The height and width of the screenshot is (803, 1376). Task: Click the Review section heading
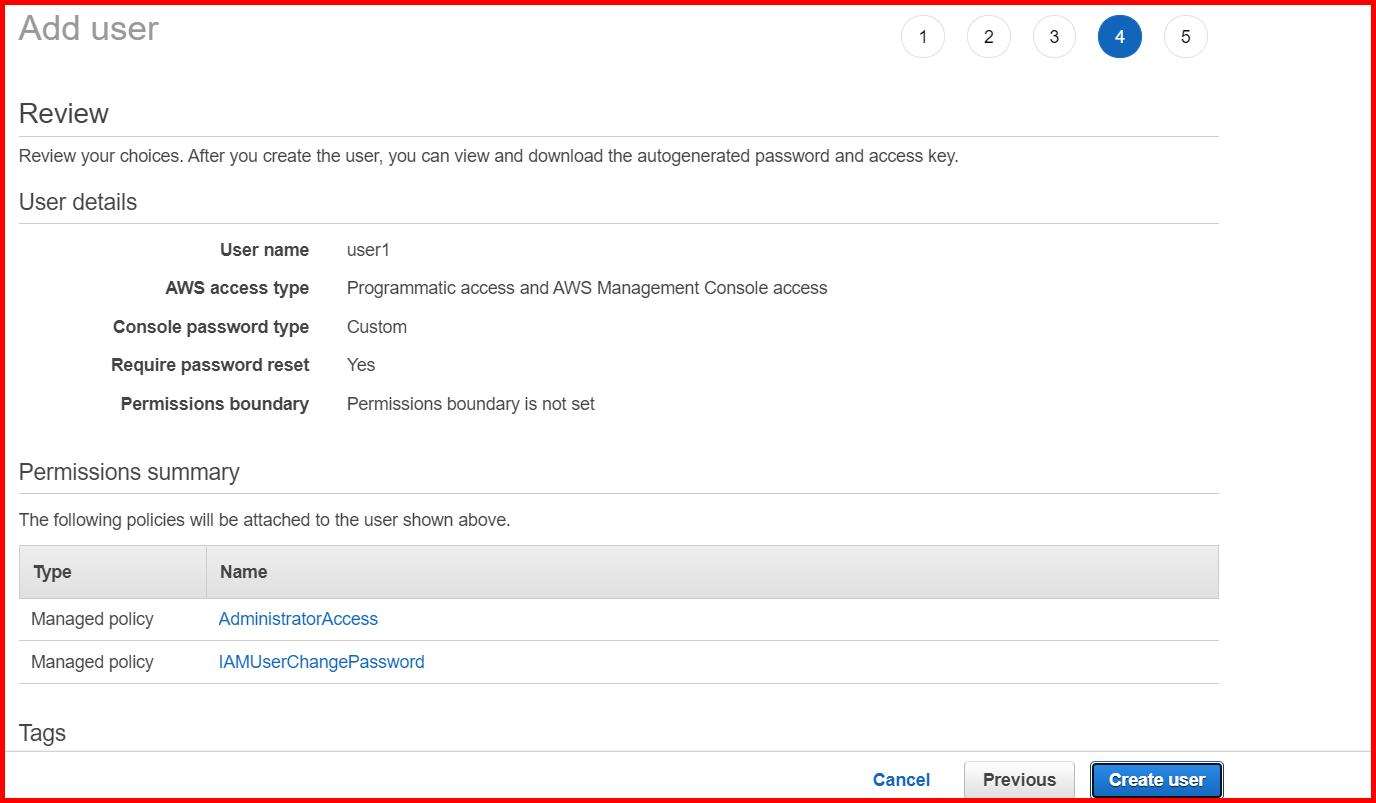63,113
